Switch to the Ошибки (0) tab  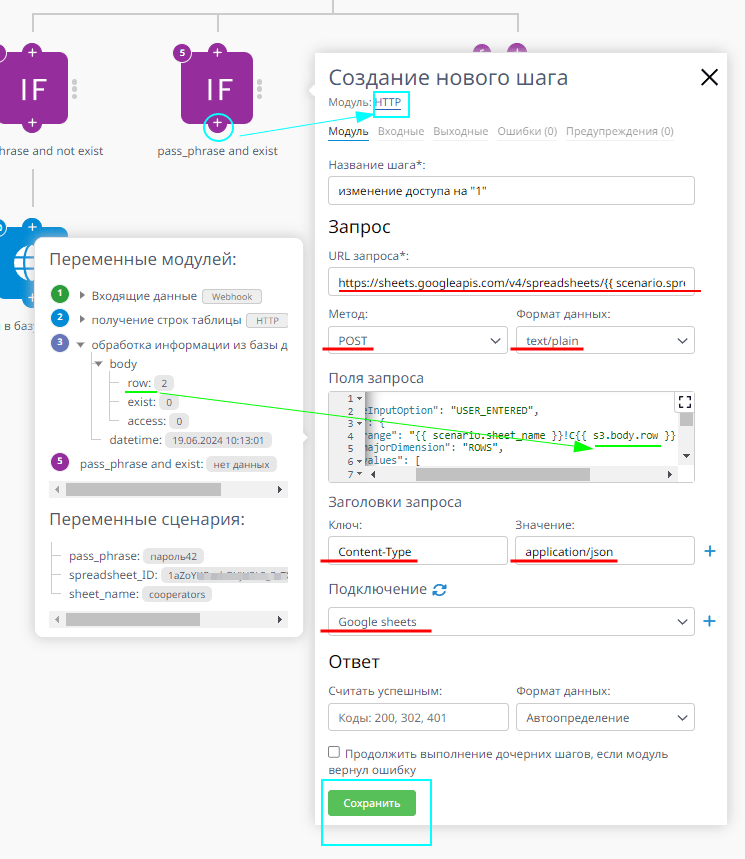[x=526, y=131]
